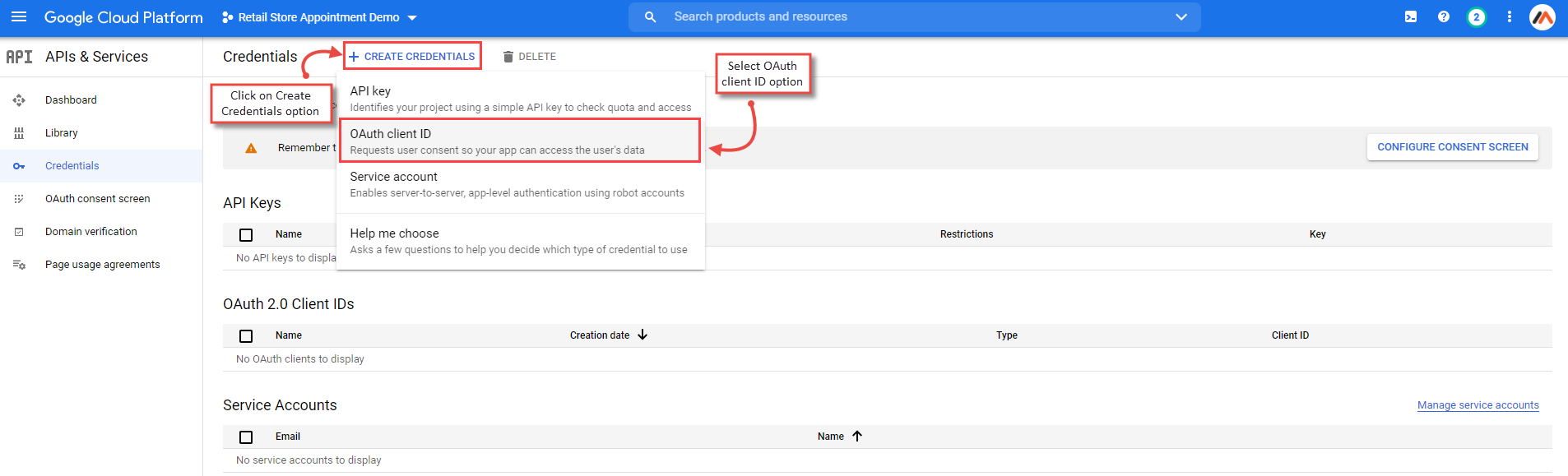Select Credentials in sidebar
The image size is (1568, 476).
point(72,166)
